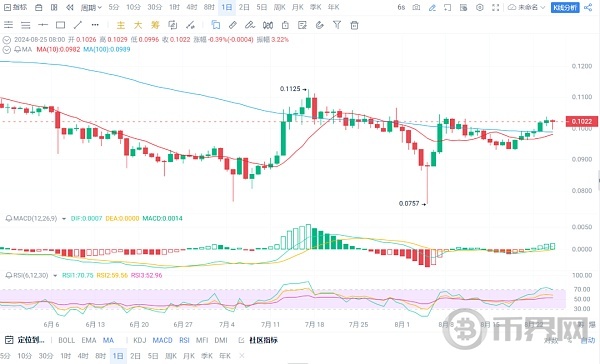Click the magnet snap icon
Viewport: 600px width, 364px height.
pyautogui.click(x=268, y=25)
